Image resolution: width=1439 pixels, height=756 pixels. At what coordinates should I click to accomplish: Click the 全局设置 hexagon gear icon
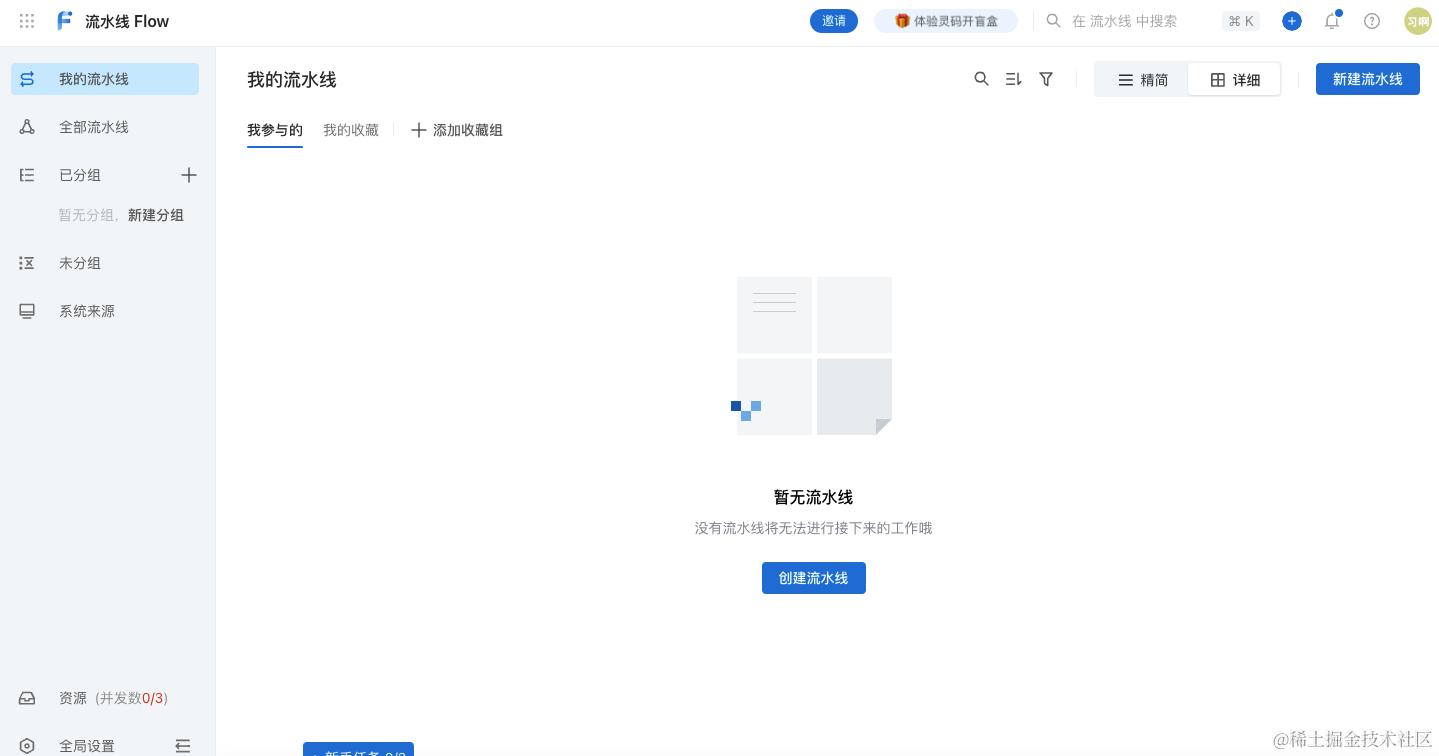27,746
